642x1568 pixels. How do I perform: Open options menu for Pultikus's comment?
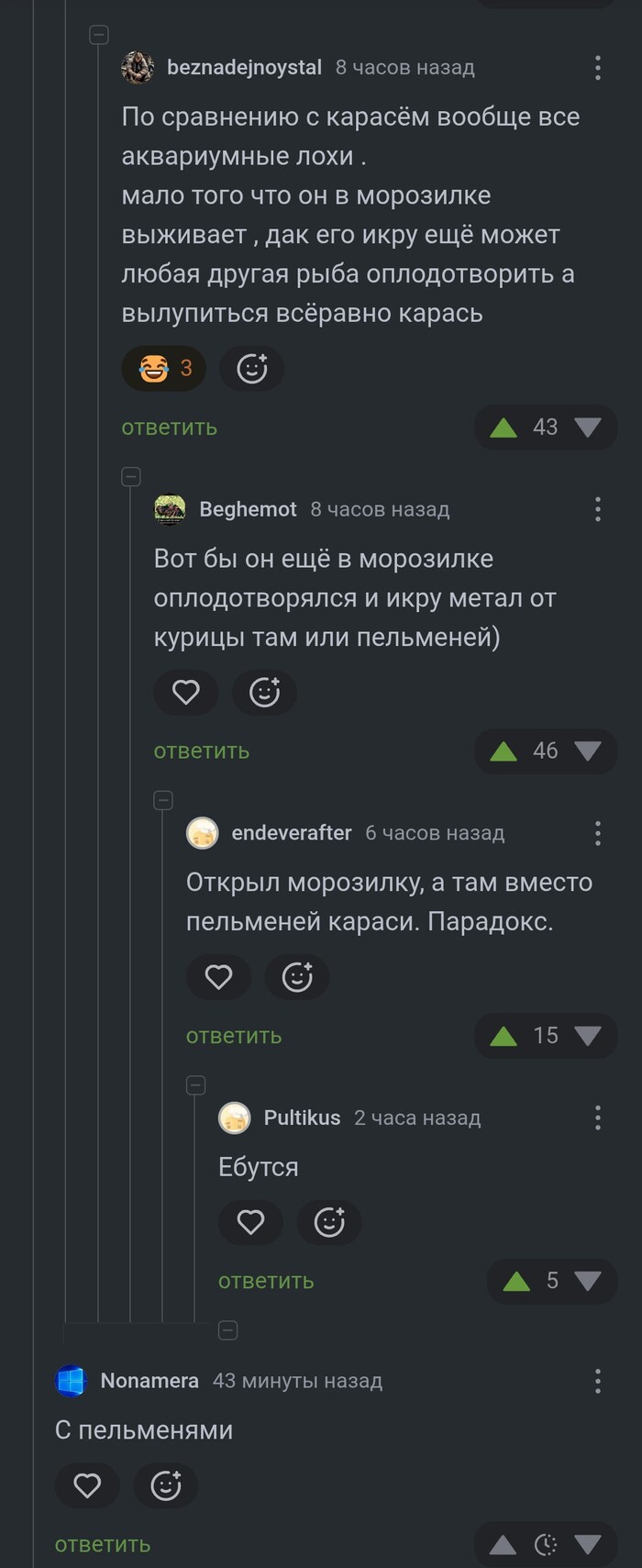[598, 1118]
